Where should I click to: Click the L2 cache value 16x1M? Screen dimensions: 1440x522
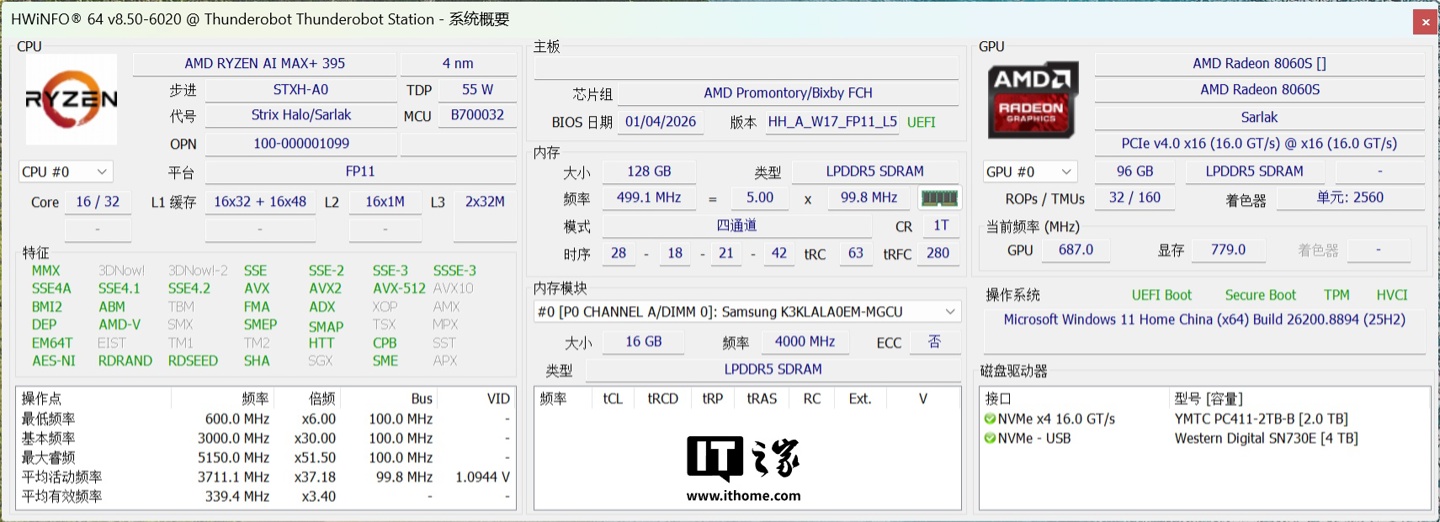click(385, 202)
